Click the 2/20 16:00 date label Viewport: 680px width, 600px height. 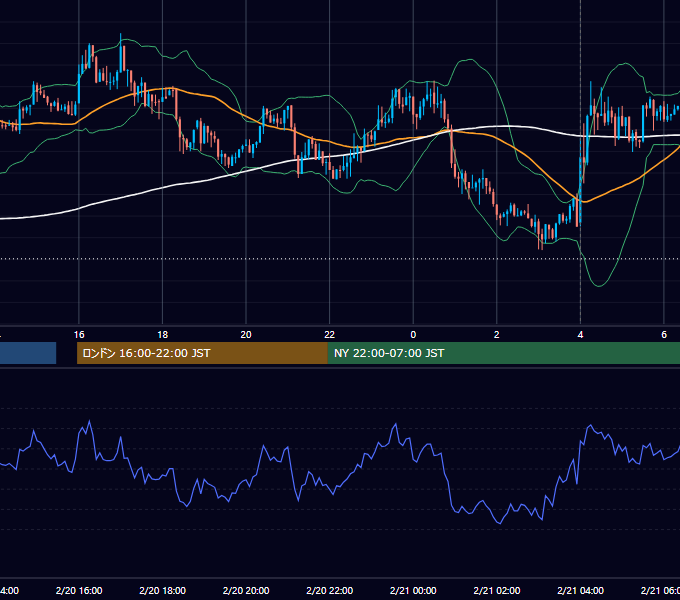pos(79,590)
